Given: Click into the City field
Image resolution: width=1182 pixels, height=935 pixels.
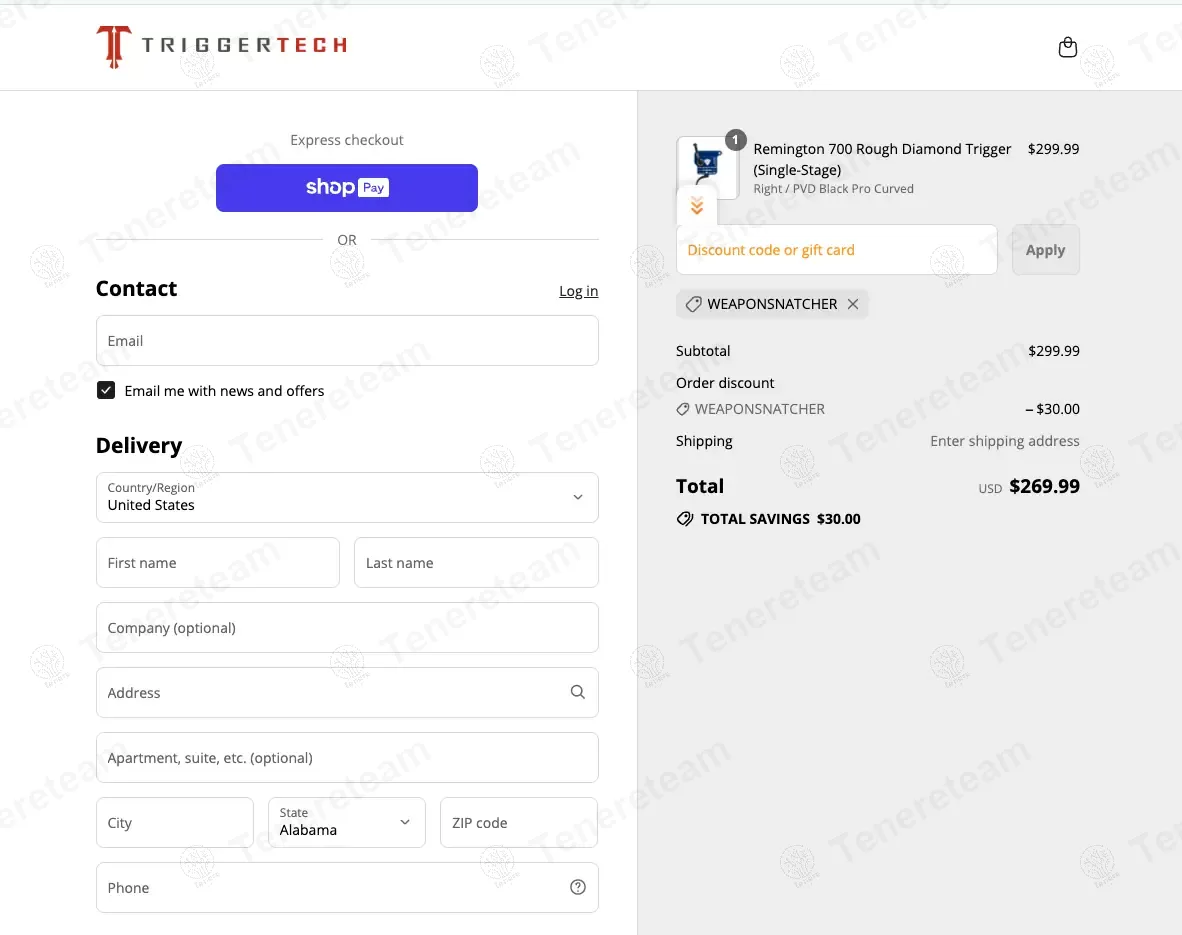Looking at the screenshot, I should 175,822.
